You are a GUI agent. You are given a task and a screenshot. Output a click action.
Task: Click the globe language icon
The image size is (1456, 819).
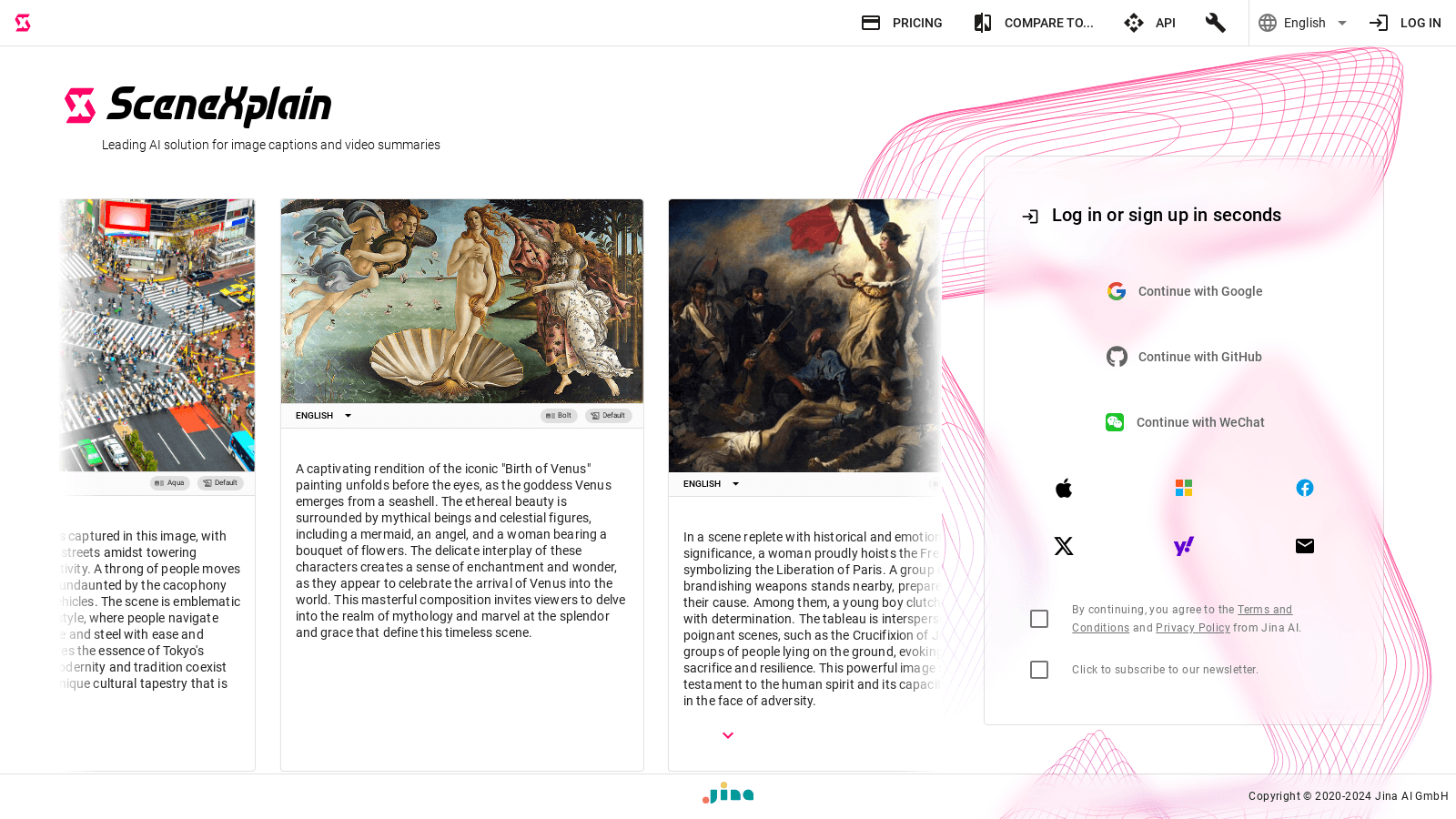click(x=1268, y=23)
